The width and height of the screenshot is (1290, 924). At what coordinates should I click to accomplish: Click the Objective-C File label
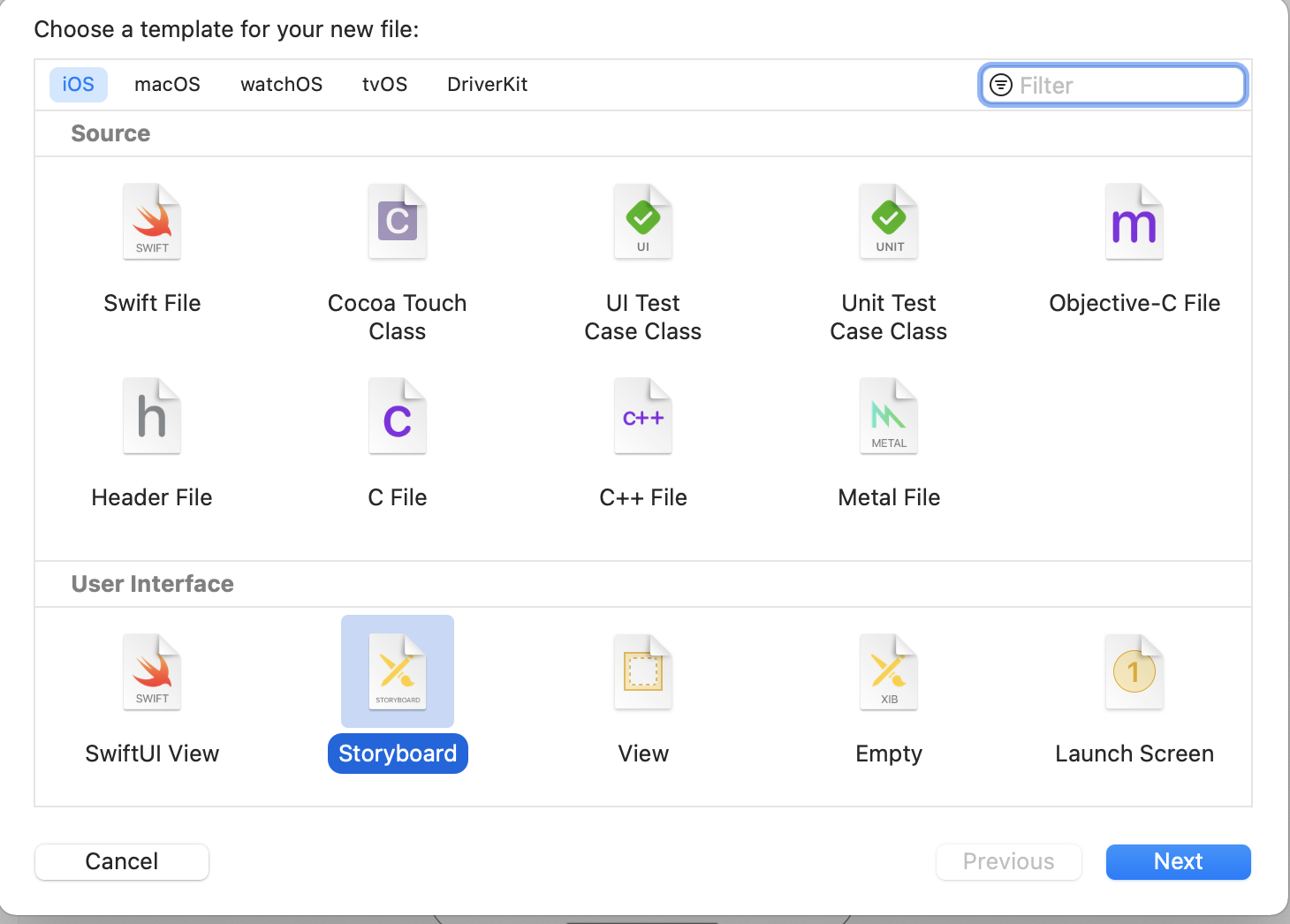coord(1134,303)
